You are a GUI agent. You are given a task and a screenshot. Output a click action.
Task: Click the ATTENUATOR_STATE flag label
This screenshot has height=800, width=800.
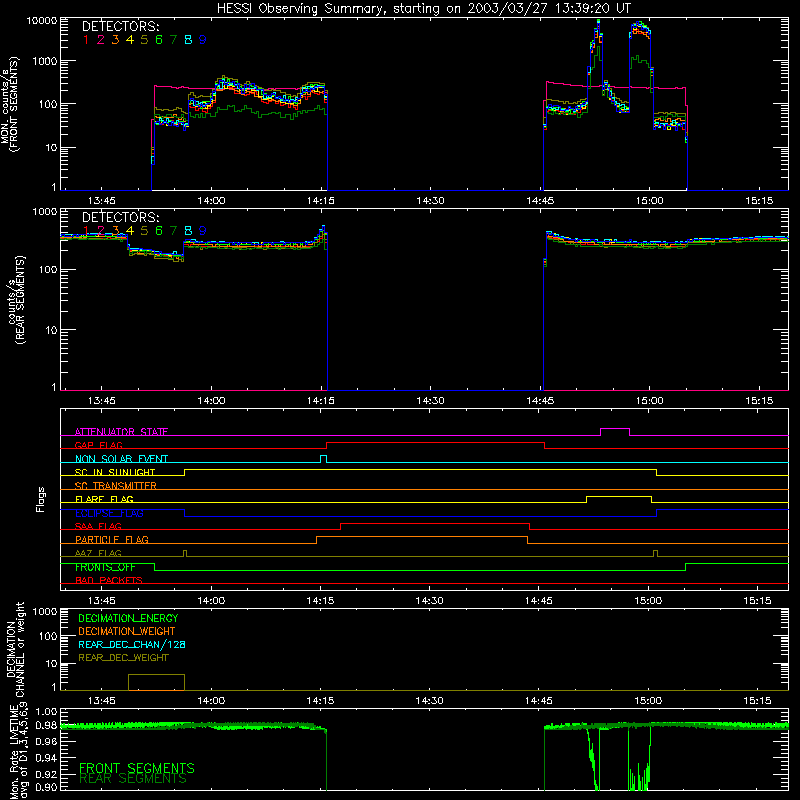(x=121, y=432)
